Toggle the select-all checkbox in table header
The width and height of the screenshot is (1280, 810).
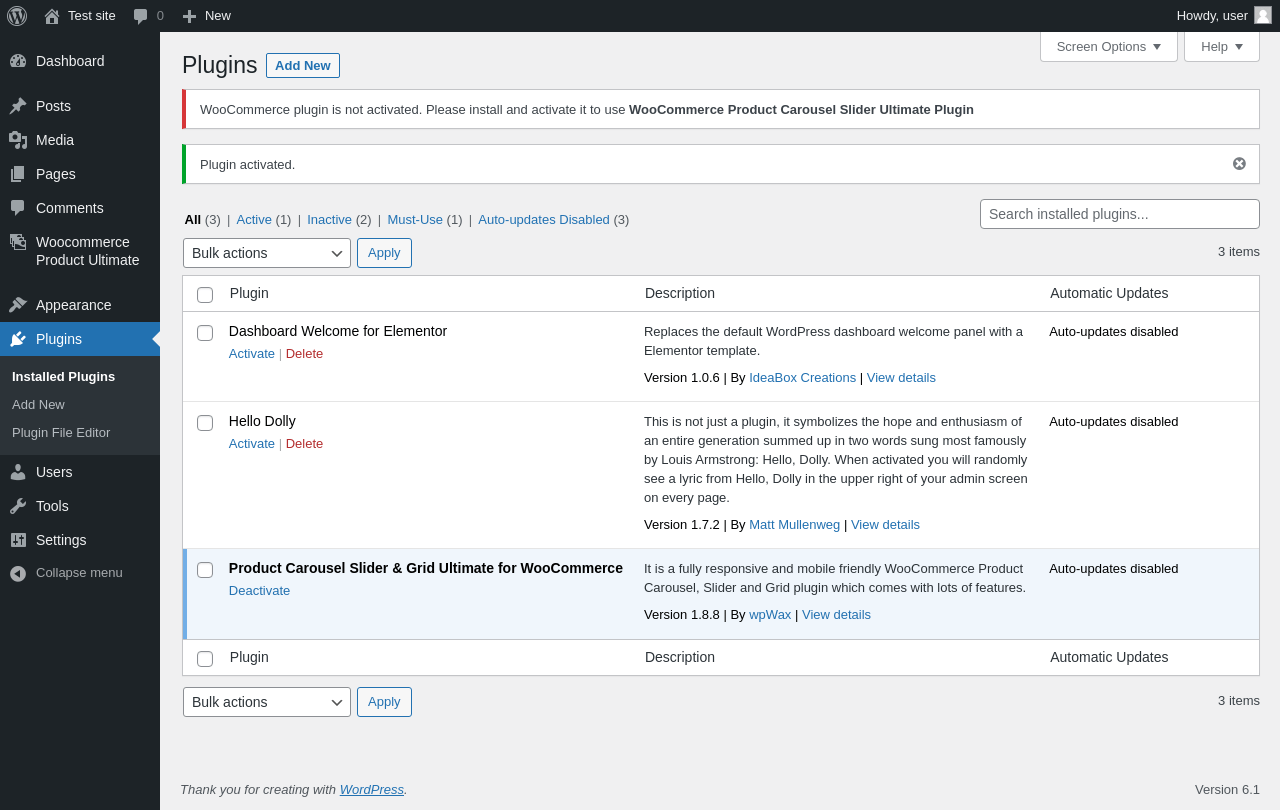205,295
